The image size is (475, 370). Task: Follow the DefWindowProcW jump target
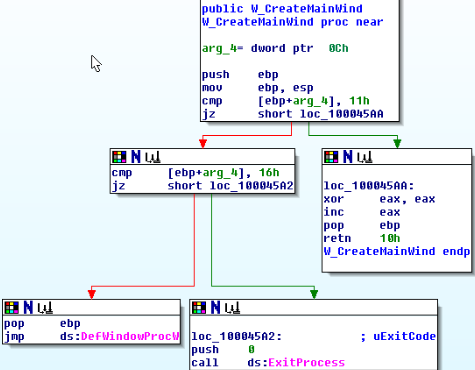click(x=130, y=336)
